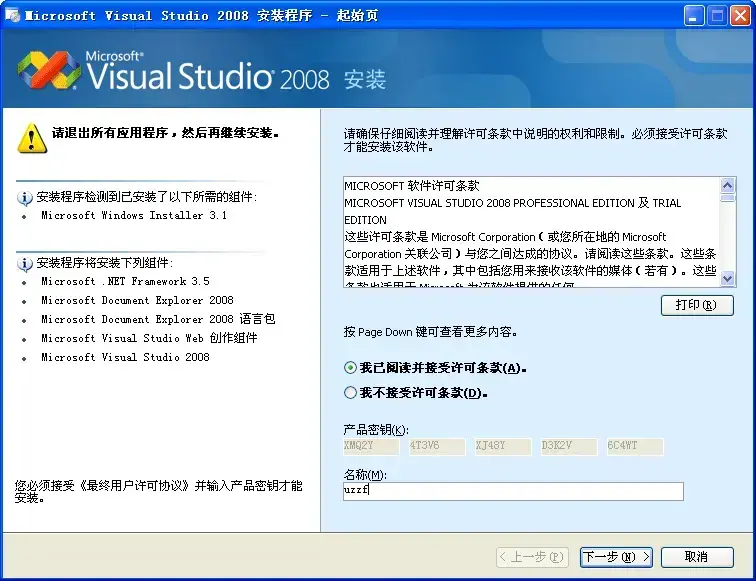Image resolution: width=756 pixels, height=581 pixels.
Task: Click Microsoft .NET Framework 3.5 item
Action: point(125,282)
